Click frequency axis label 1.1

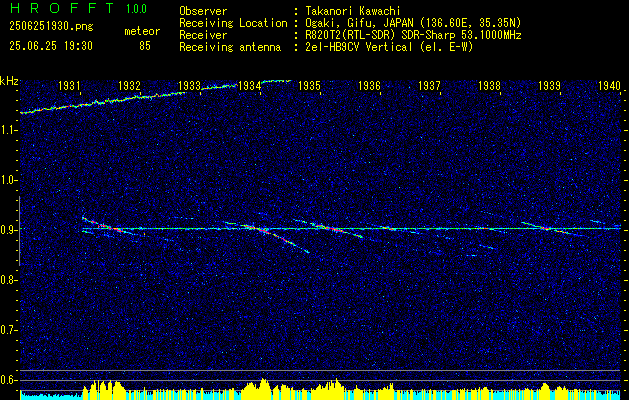pyautogui.click(x=9, y=131)
